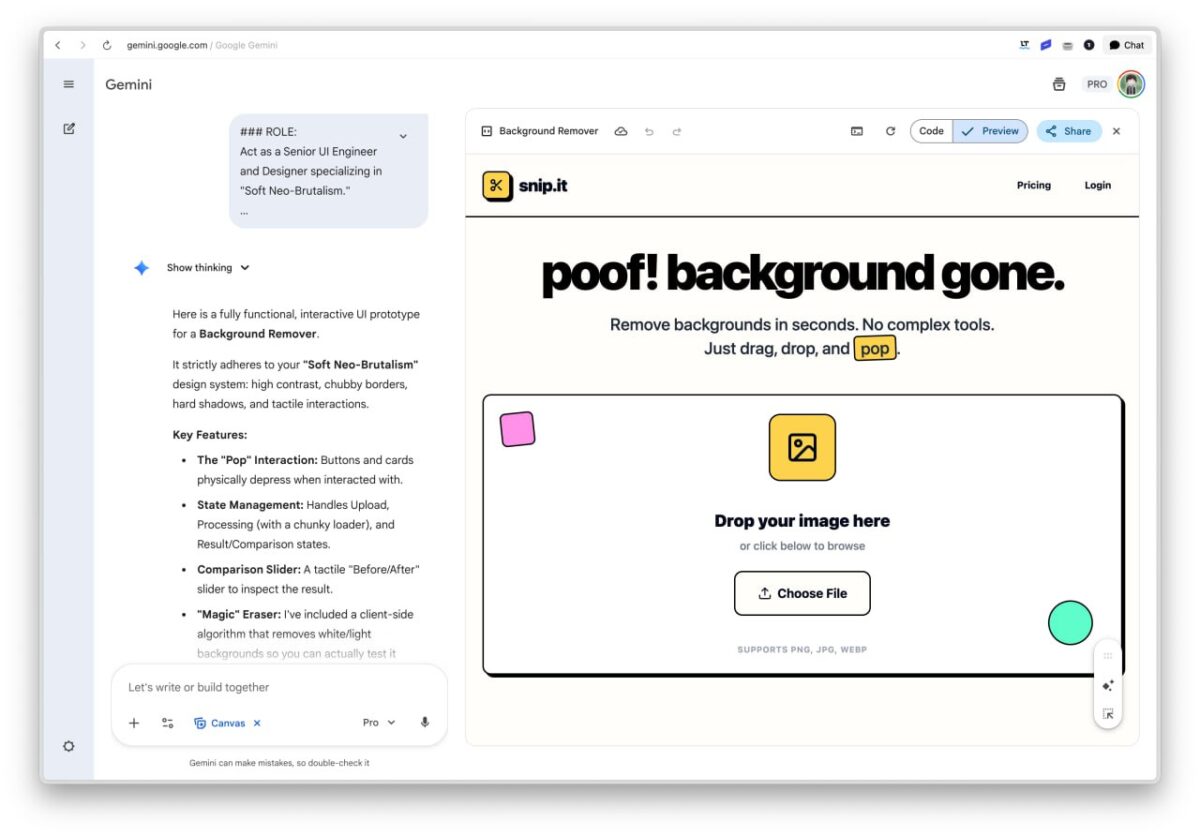Image resolution: width=1200 pixels, height=836 pixels.
Task: Click the cloud save icon beside Background Remover
Action: click(x=621, y=131)
